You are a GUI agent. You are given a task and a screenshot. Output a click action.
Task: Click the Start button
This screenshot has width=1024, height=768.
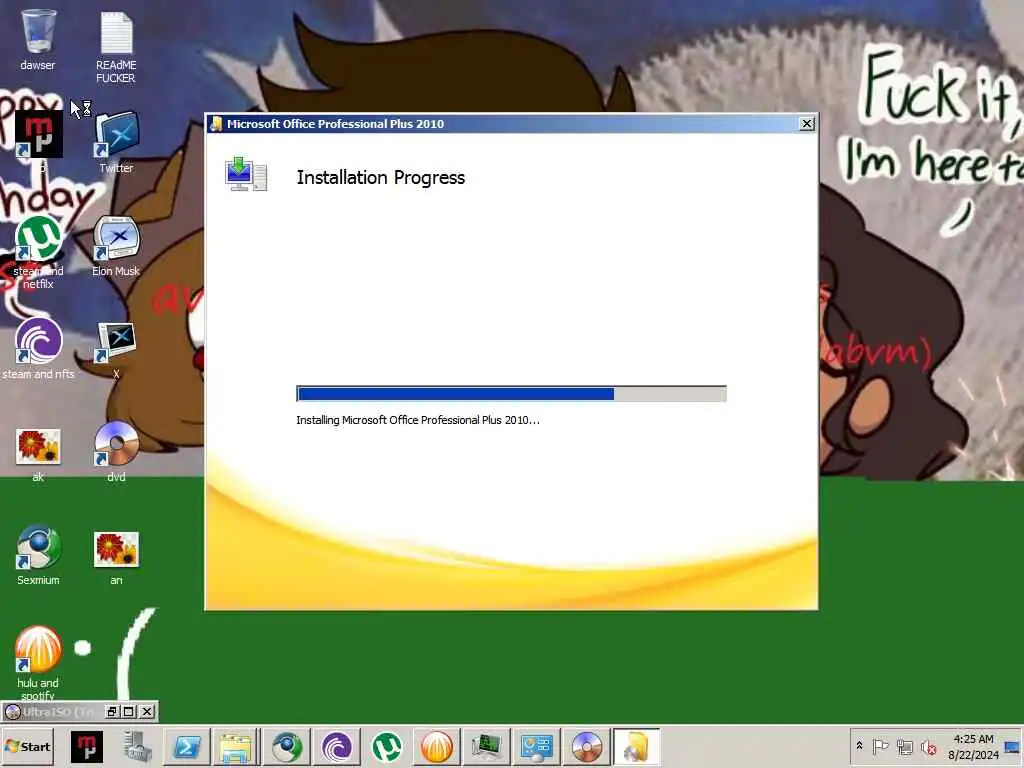pyautogui.click(x=28, y=746)
